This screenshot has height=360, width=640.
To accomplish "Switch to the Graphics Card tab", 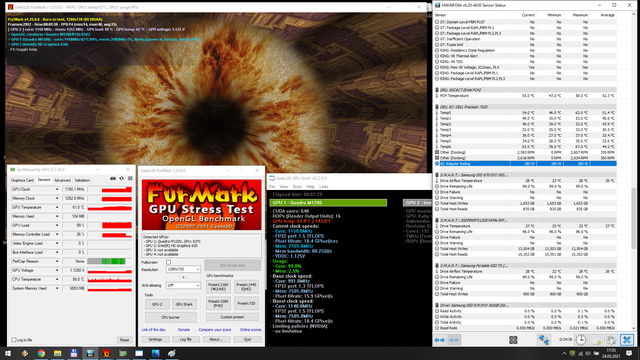I will tap(22, 180).
